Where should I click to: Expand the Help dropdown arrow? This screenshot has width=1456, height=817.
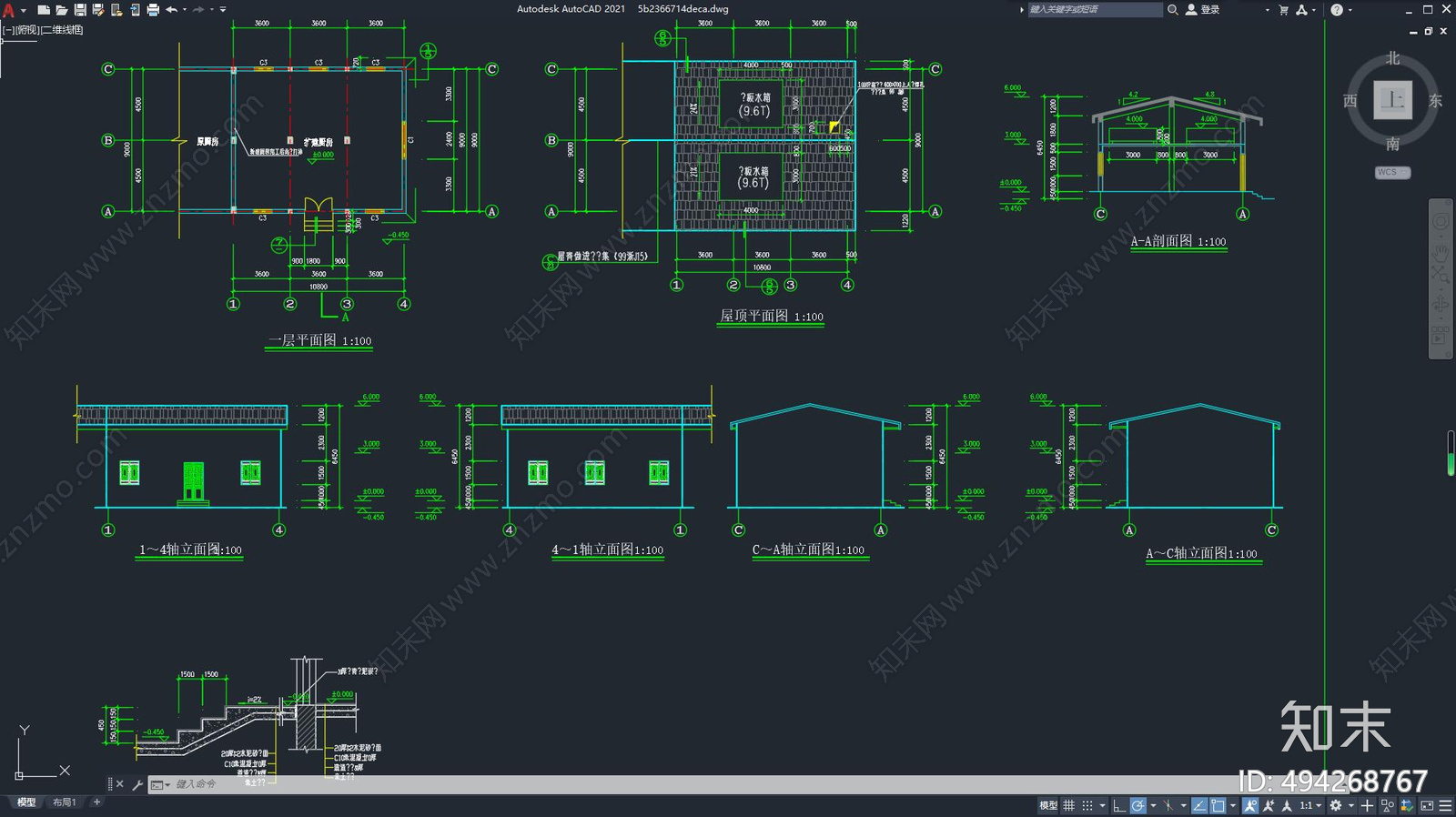click(1350, 10)
